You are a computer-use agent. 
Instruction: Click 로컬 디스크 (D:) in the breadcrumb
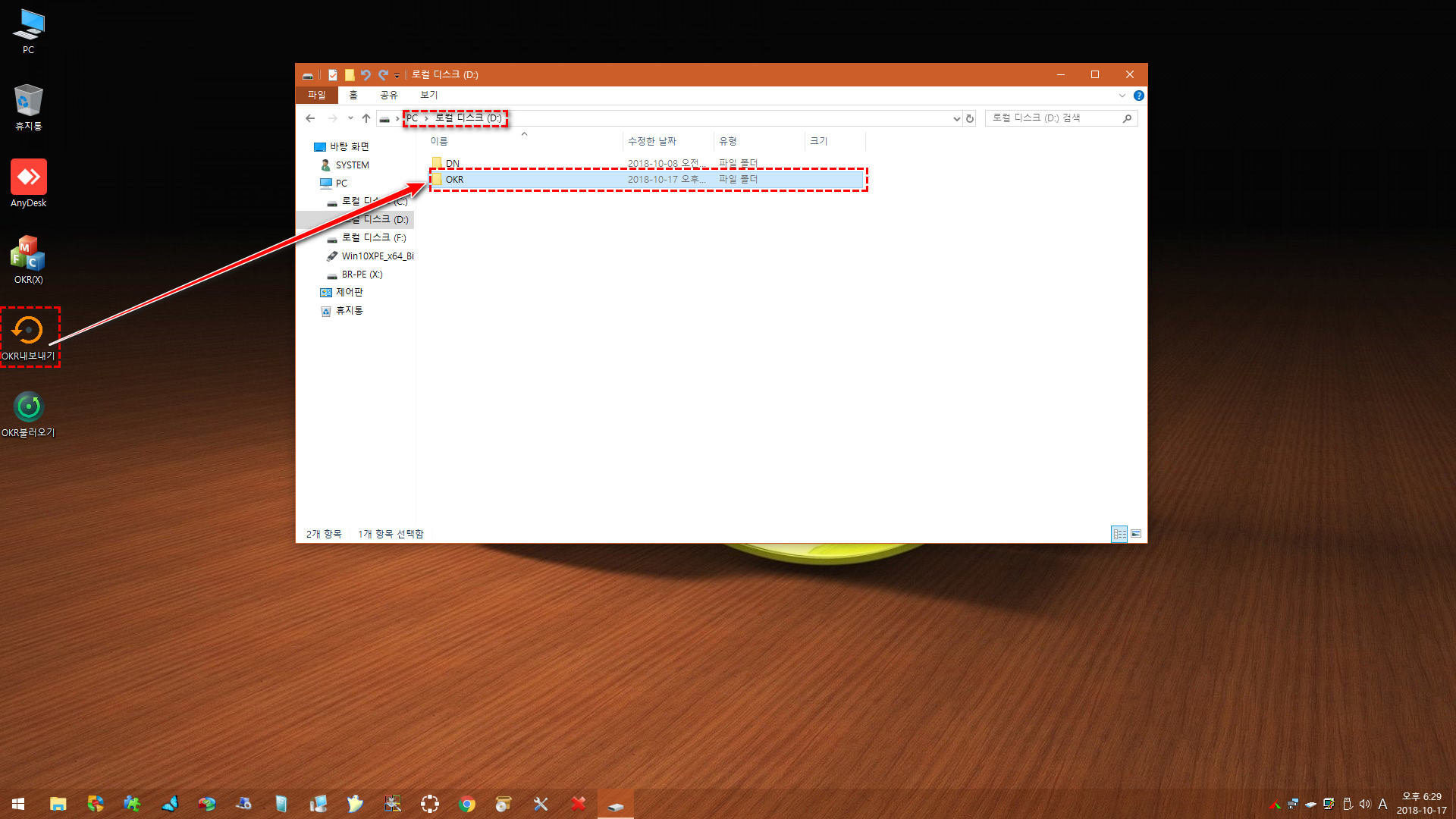[468, 118]
